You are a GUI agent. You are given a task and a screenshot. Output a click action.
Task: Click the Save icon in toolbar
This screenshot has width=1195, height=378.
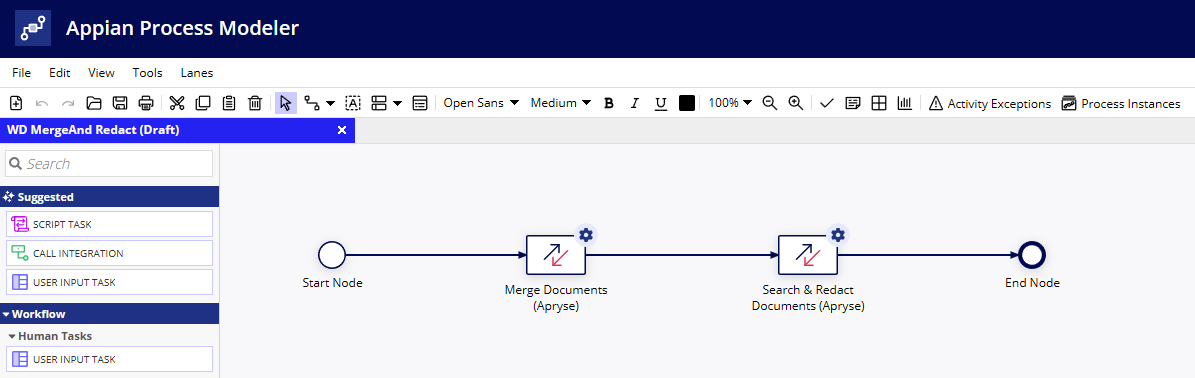click(x=120, y=103)
